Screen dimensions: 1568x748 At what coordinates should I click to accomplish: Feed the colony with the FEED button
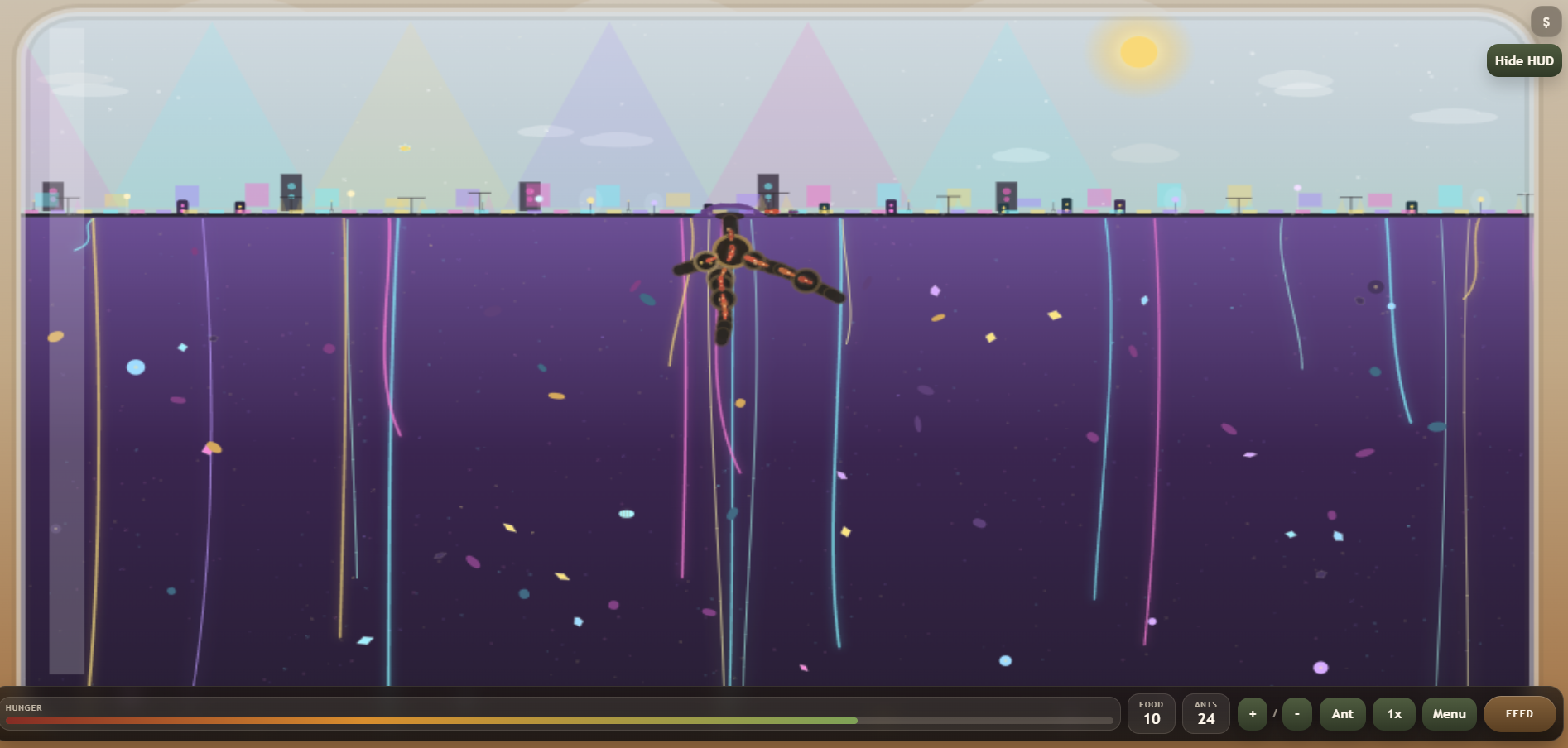click(1519, 714)
